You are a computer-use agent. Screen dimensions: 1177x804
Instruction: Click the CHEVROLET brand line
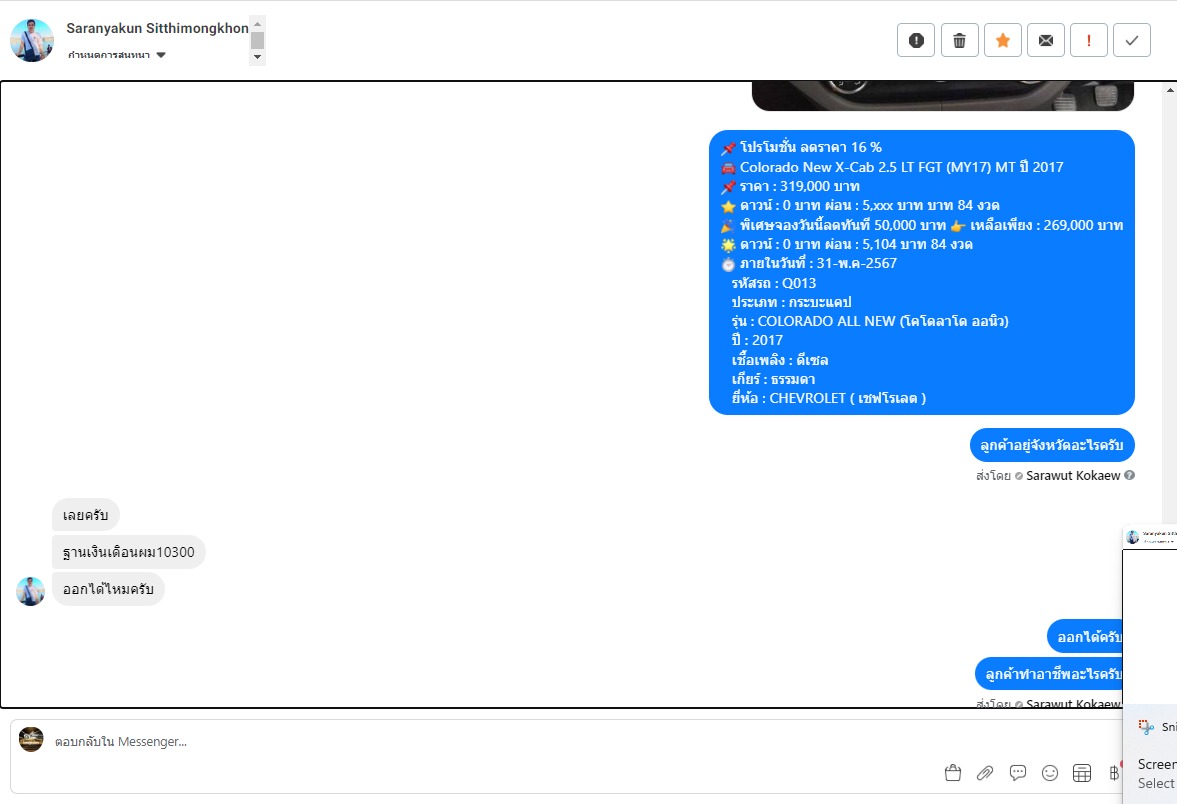[829, 398]
